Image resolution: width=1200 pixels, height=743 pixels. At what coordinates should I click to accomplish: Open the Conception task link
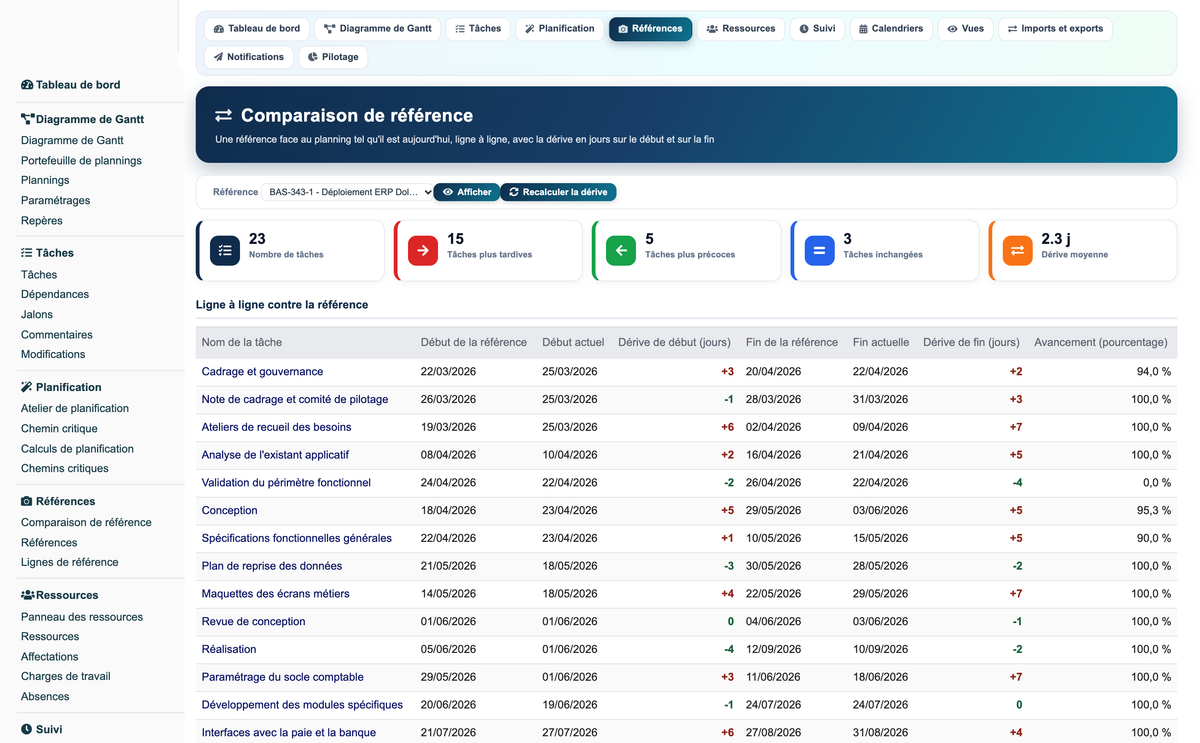[x=230, y=510]
